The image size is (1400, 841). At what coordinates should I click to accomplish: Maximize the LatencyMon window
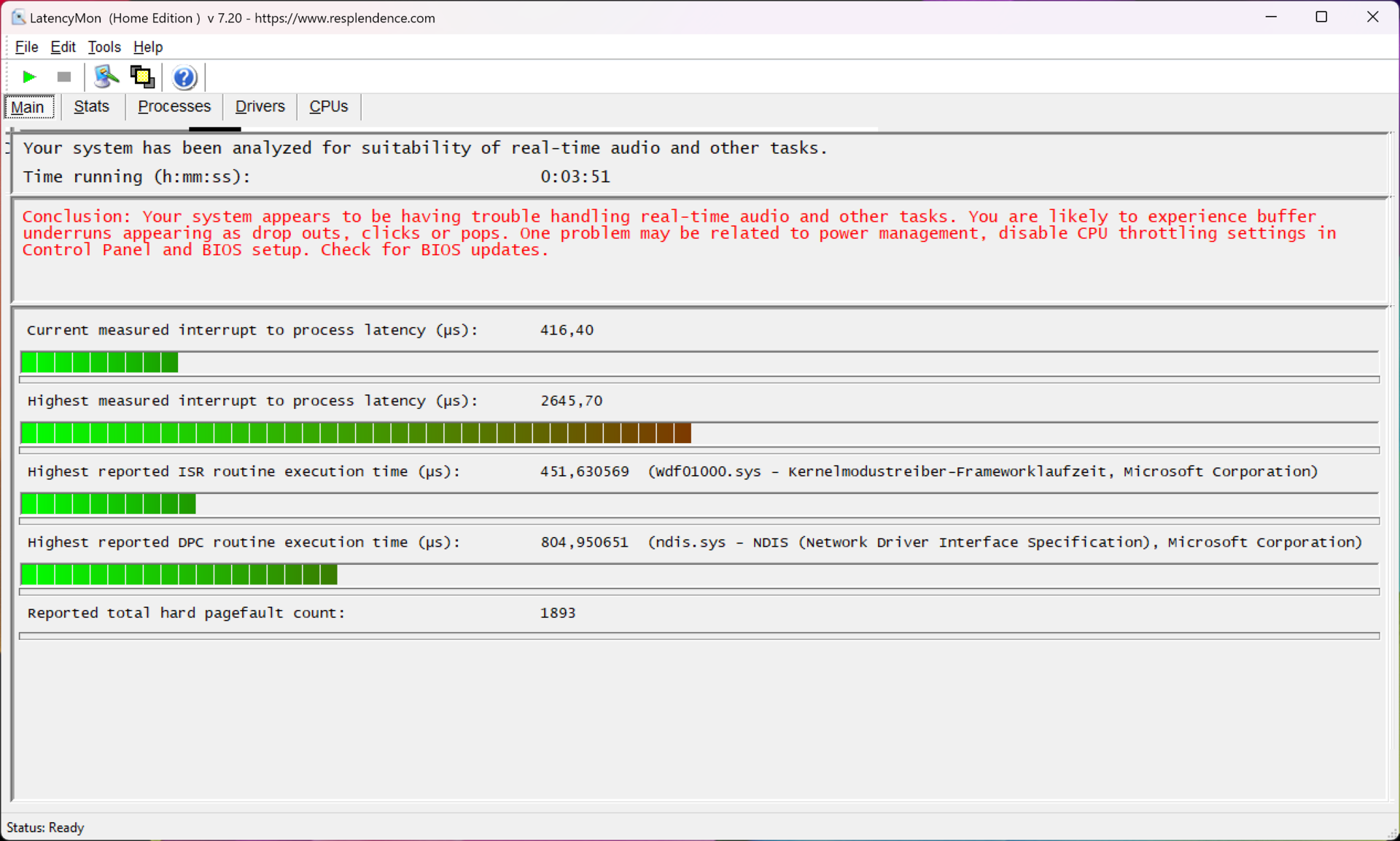pos(1321,17)
